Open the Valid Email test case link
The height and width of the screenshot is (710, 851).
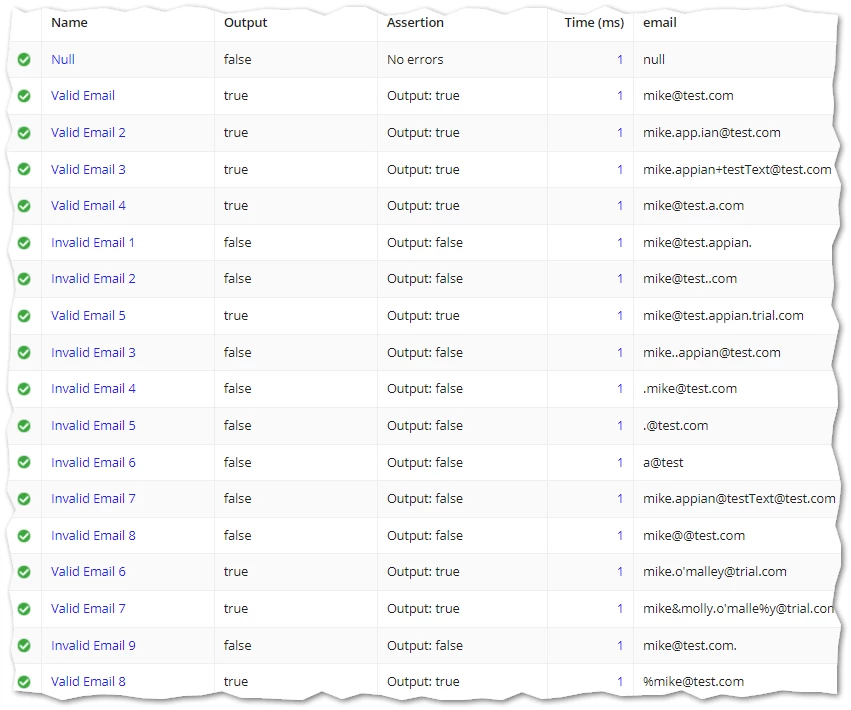(x=83, y=96)
